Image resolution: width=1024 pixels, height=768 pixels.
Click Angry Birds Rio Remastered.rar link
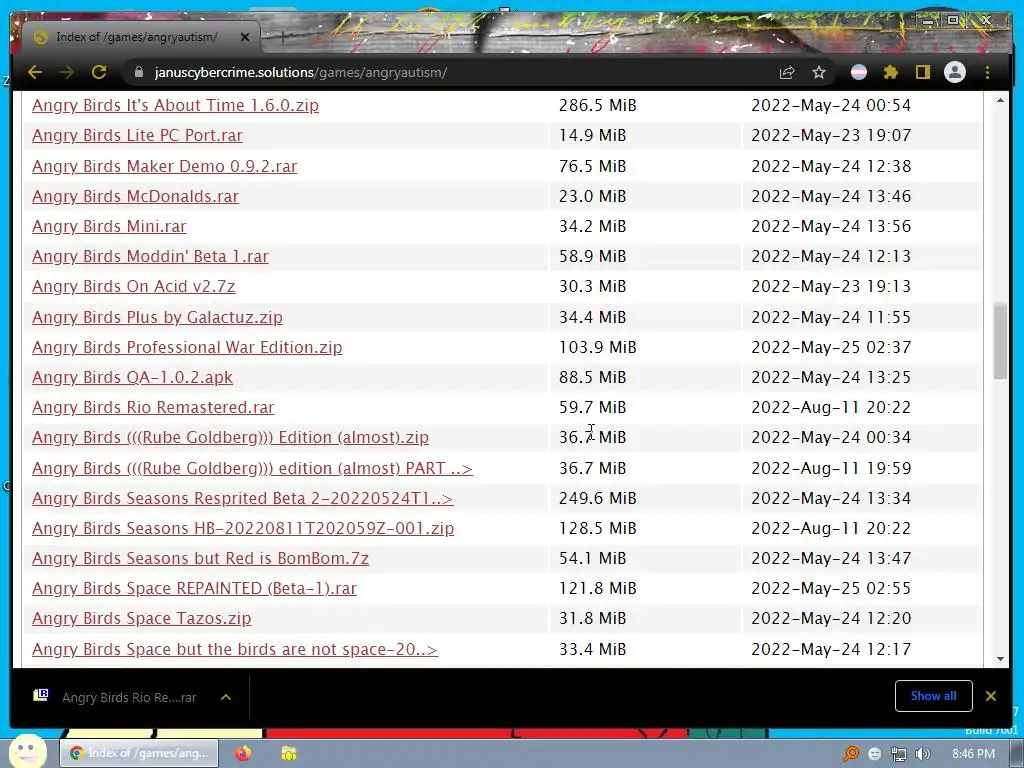[153, 407]
